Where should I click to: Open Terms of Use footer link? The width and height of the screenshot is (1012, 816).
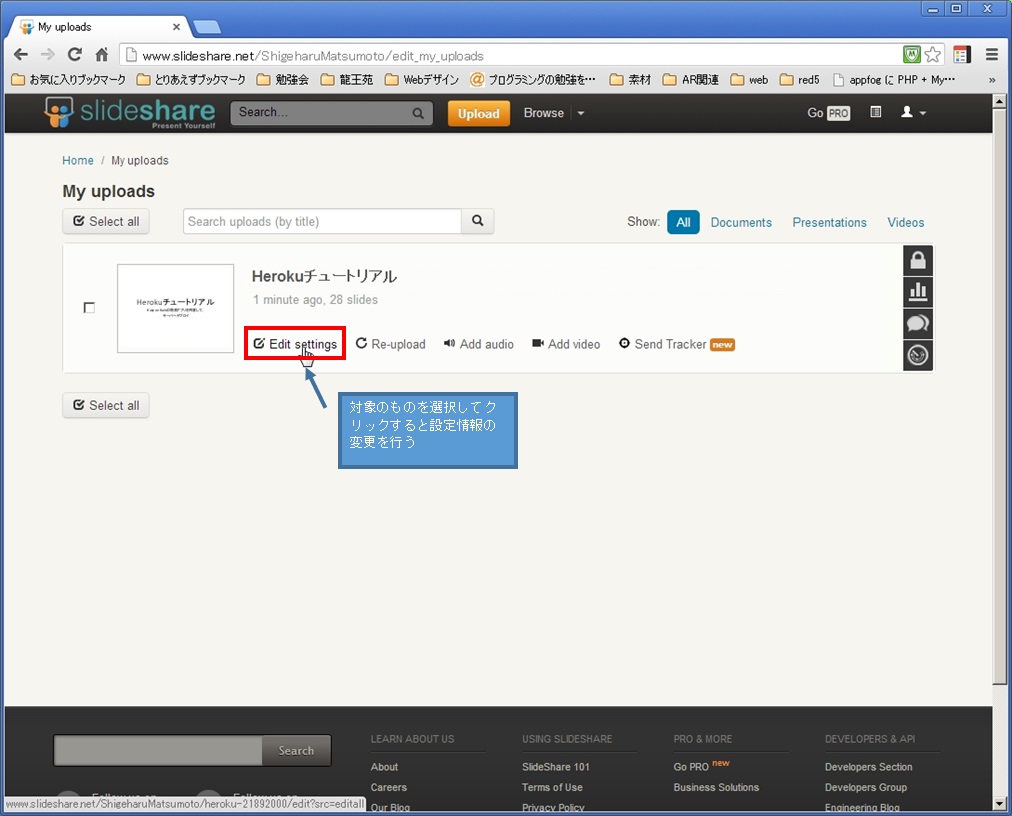point(552,787)
